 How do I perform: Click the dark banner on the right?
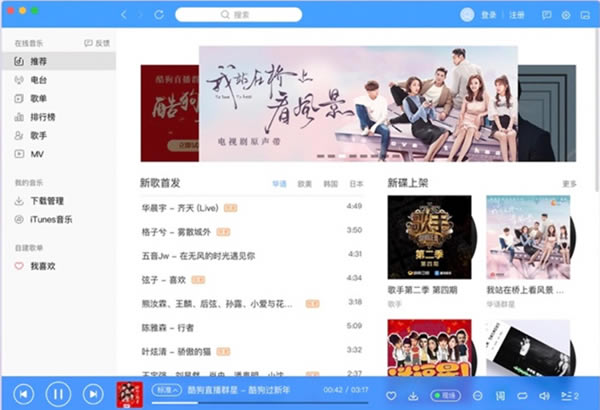coord(547,113)
